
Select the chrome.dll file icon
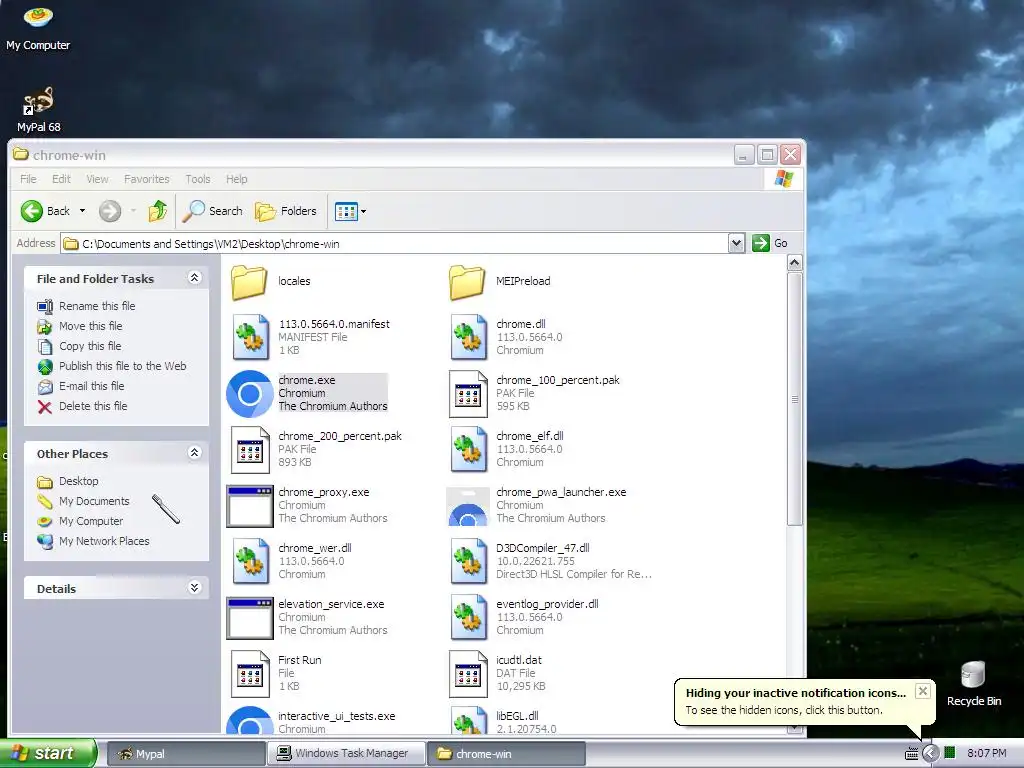coord(468,337)
